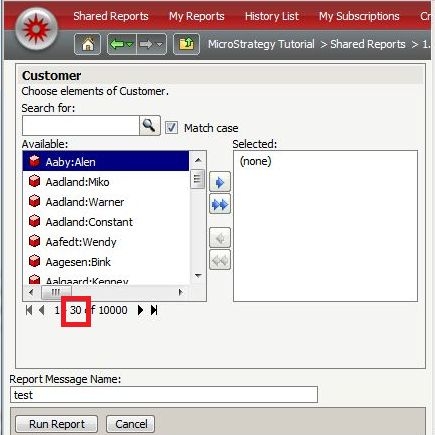This screenshot has width=435, height=435.
Task: Toggle the Match case checkbox
Action: pyautogui.click(x=171, y=128)
